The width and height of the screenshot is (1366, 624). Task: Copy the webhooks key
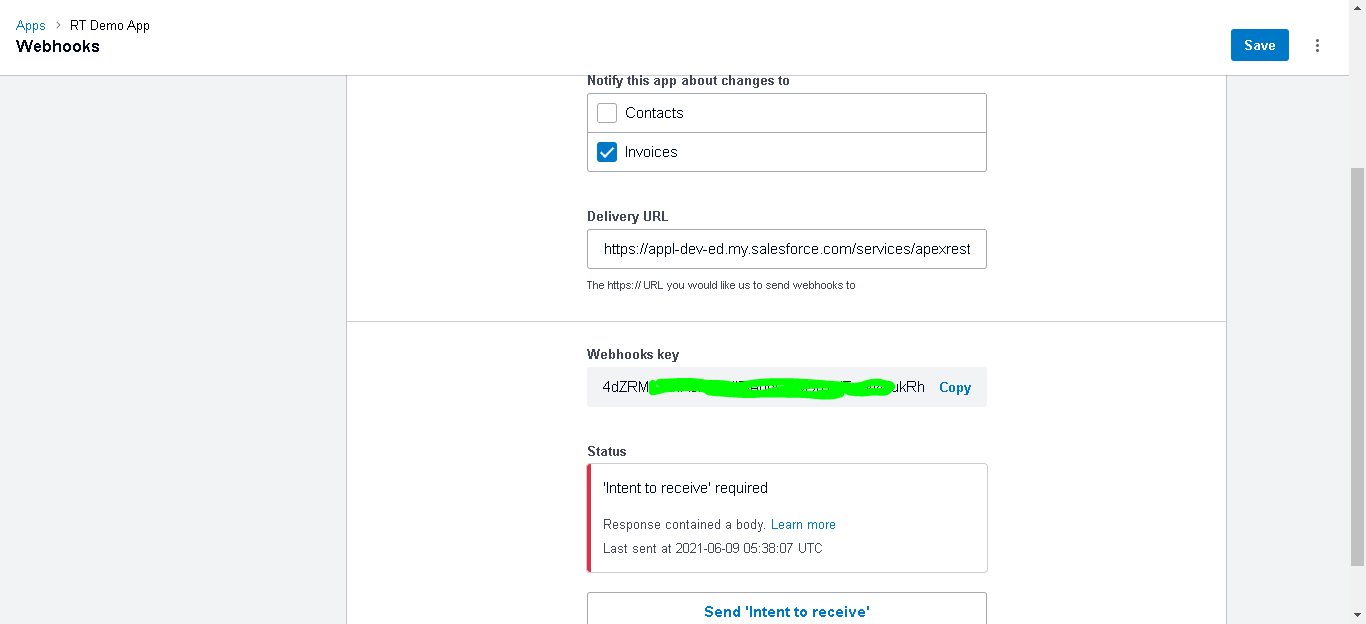click(954, 388)
